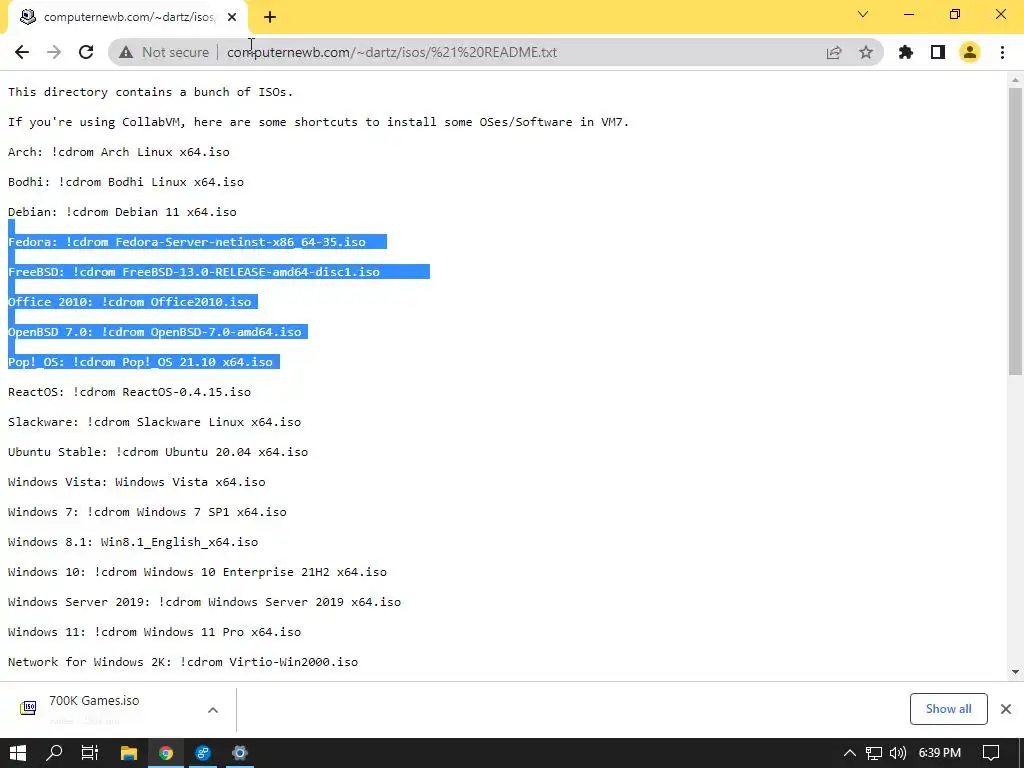
Task: Show all downloads
Action: (x=948, y=709)
